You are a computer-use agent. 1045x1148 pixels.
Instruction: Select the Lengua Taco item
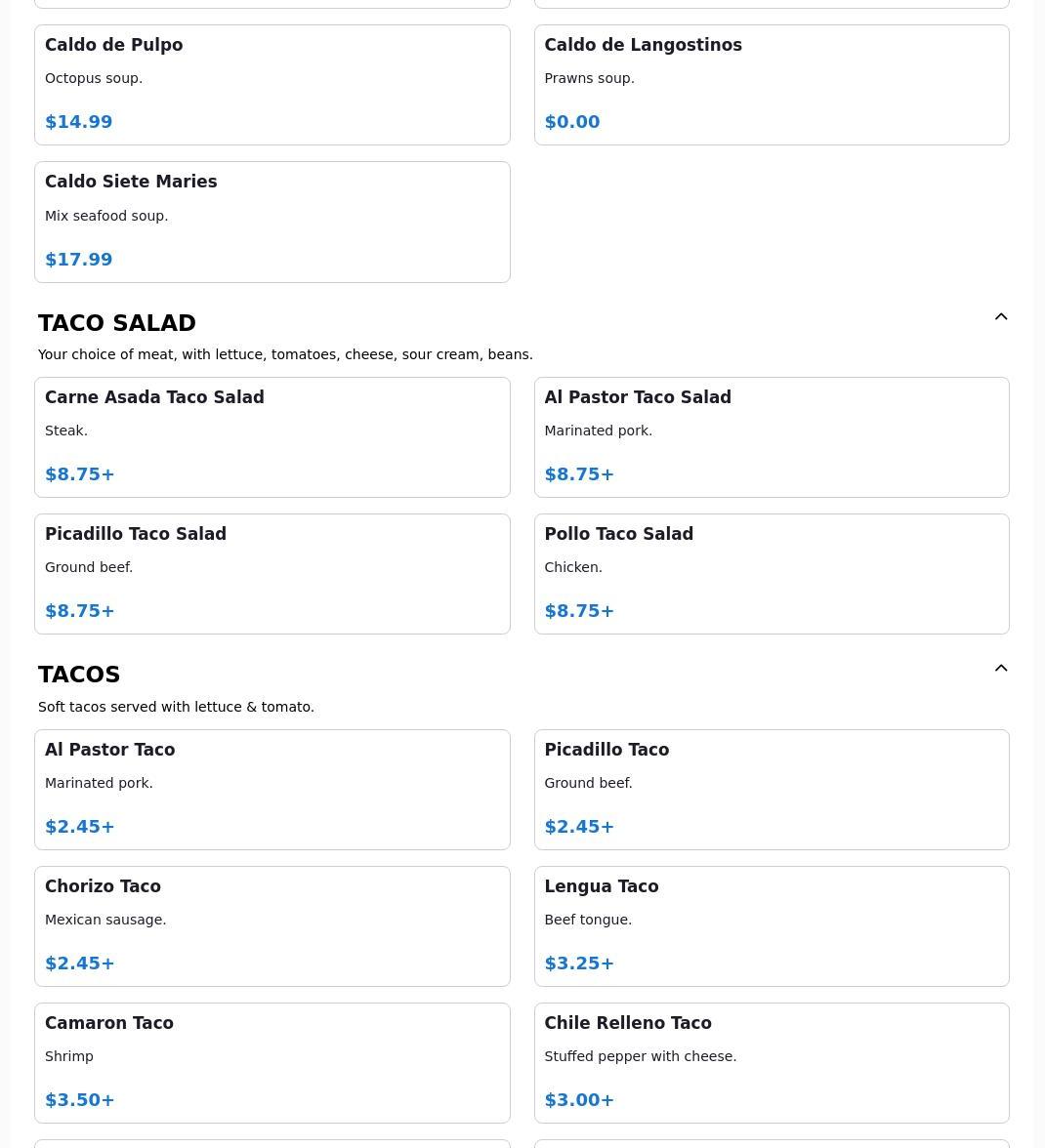(772, 926)
